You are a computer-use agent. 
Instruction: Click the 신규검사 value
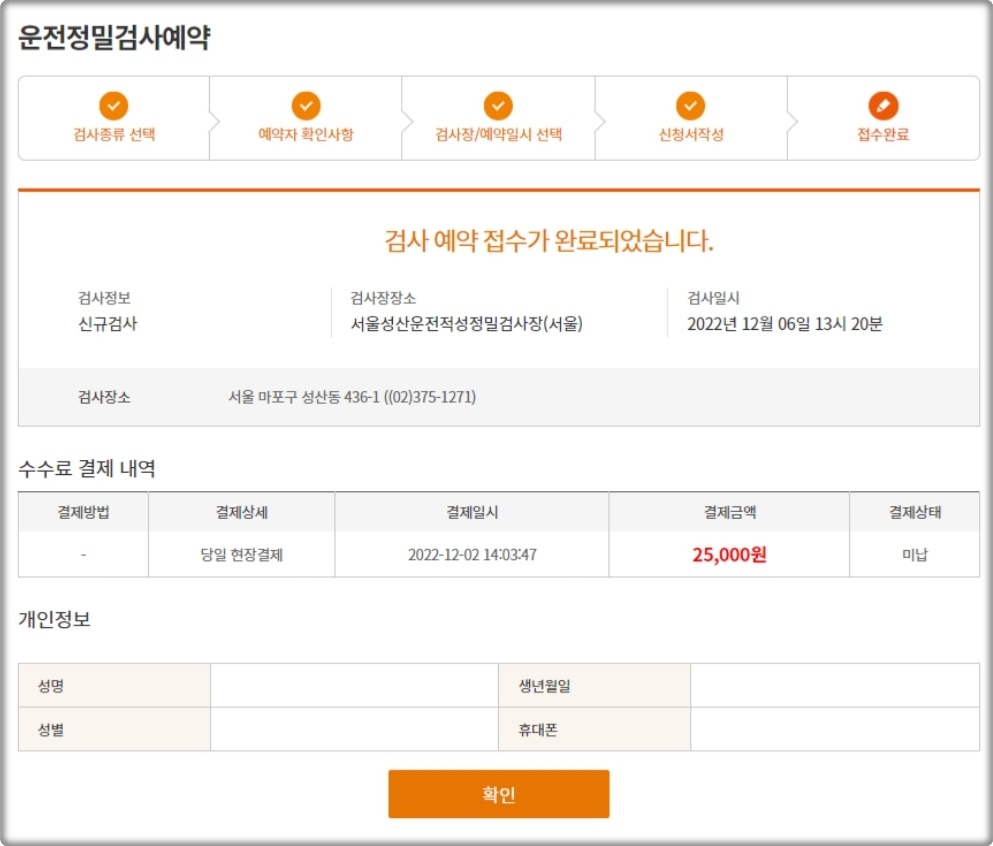[x=107, y=324]
